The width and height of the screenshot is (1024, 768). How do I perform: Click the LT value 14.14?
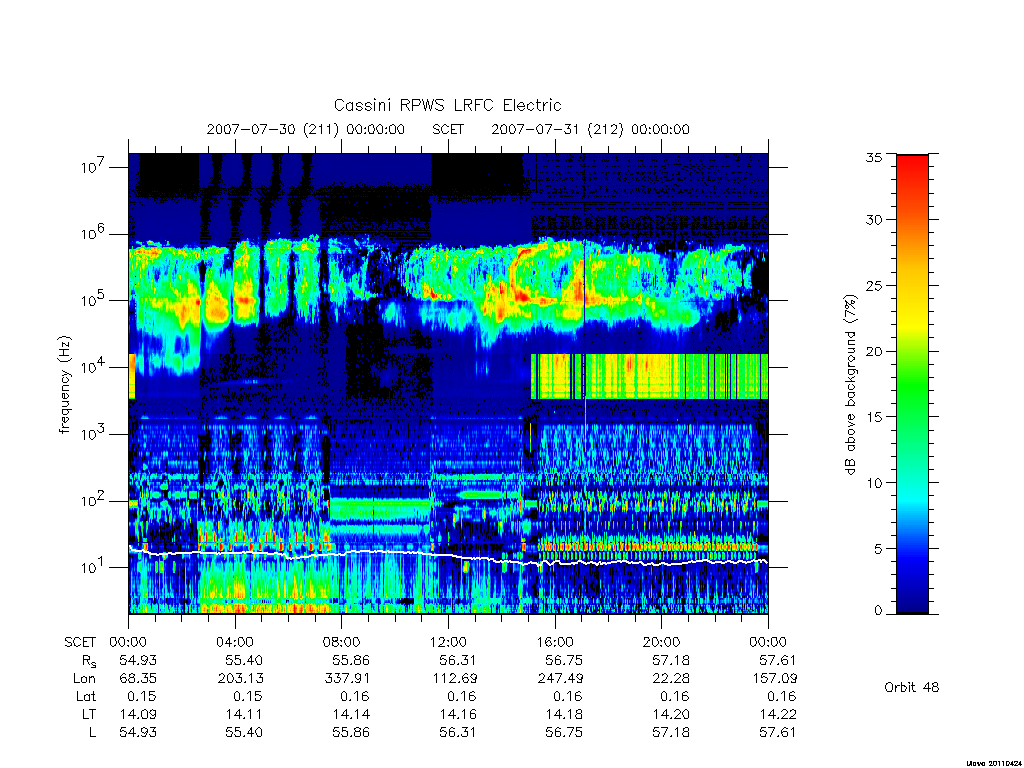pos(351,714)
